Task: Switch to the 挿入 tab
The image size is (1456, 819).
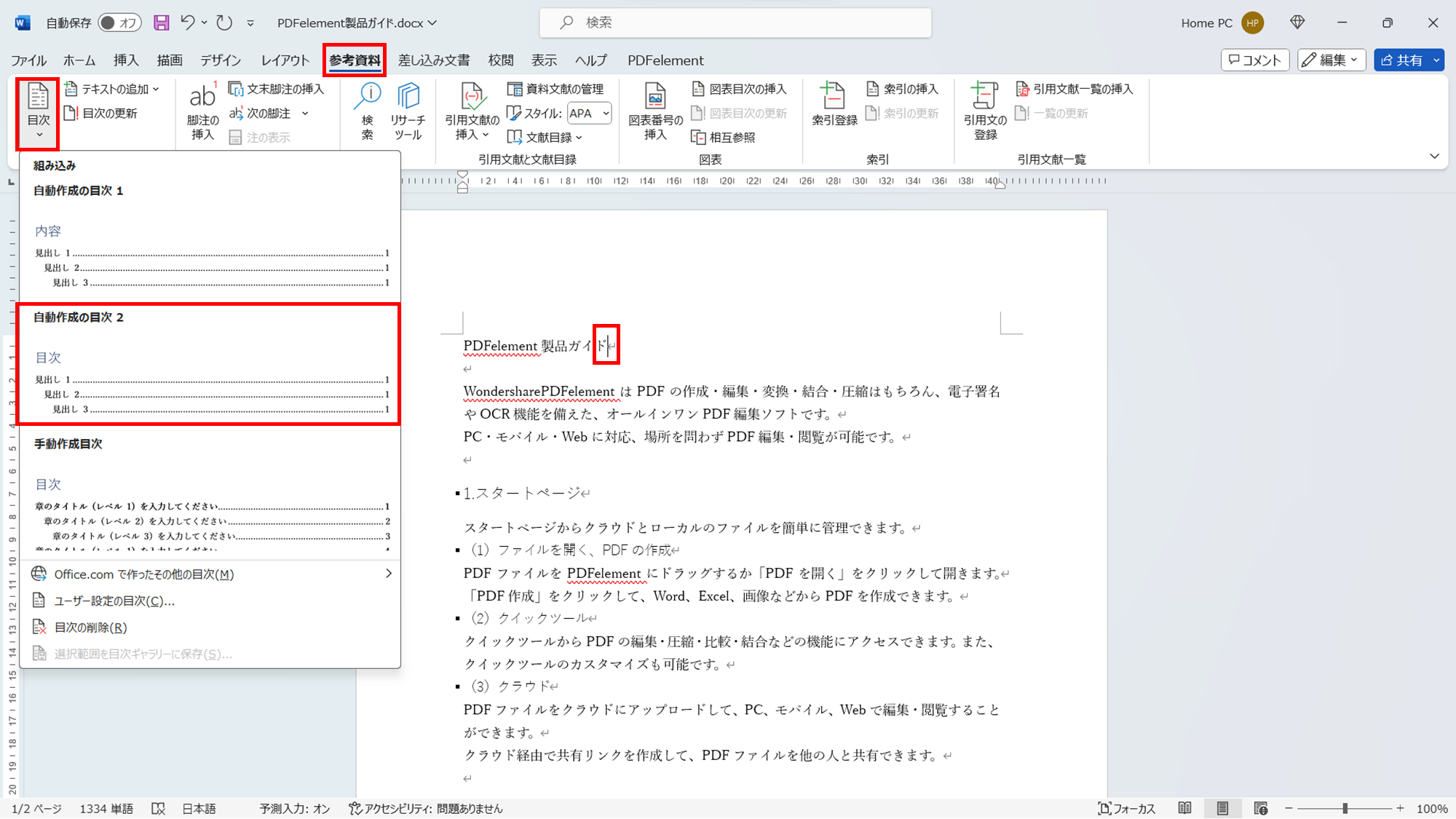Action: (x=126, y=60)
